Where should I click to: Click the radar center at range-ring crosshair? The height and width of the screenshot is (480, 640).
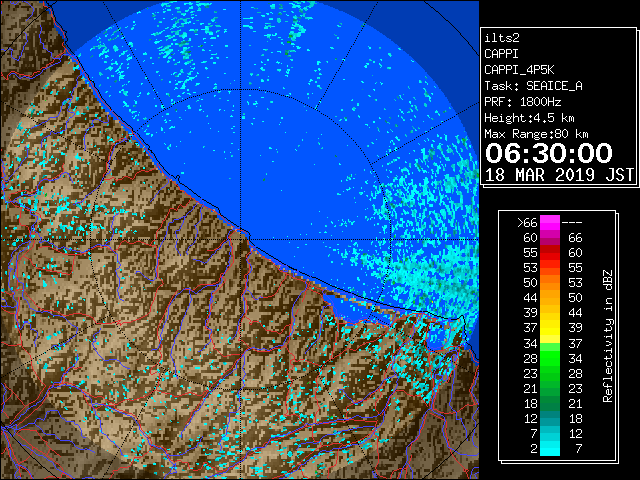[241, 240]
